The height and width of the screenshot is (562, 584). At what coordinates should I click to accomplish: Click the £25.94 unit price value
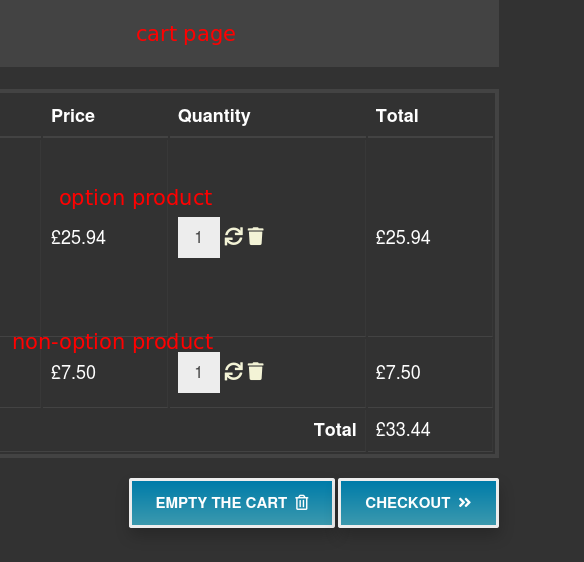[78, 238]
